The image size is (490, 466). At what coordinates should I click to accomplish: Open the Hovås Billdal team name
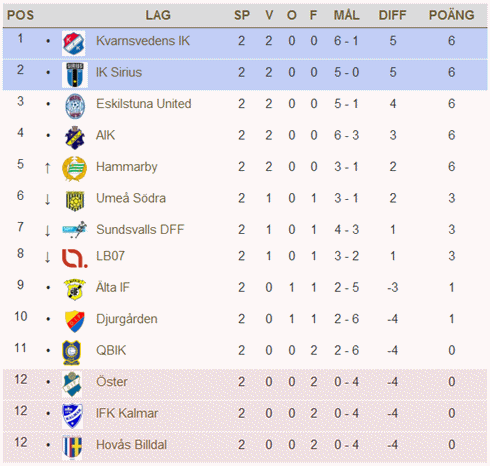pos(131,445)
